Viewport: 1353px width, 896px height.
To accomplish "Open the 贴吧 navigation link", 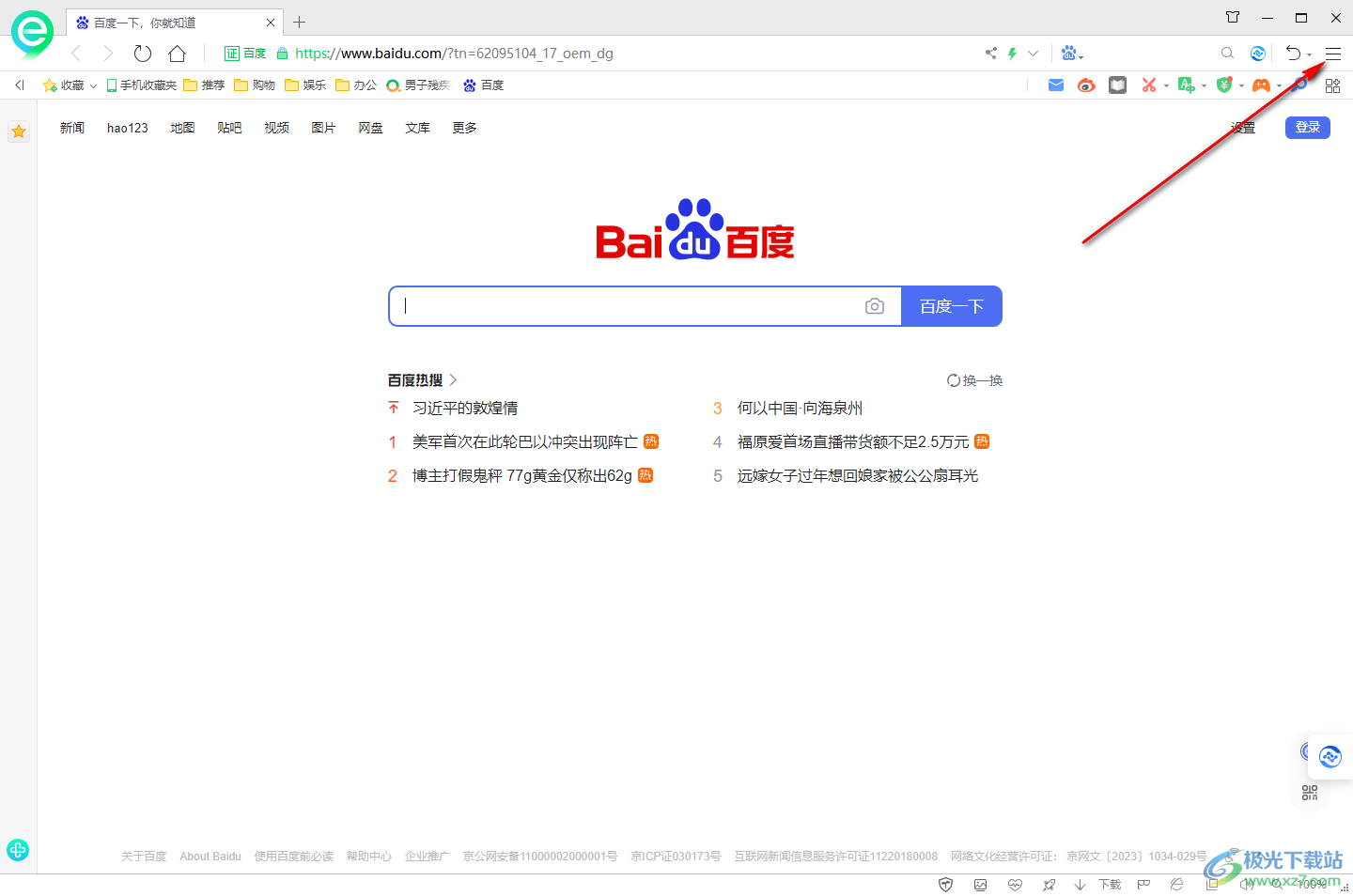I will (x=229, y=128).
